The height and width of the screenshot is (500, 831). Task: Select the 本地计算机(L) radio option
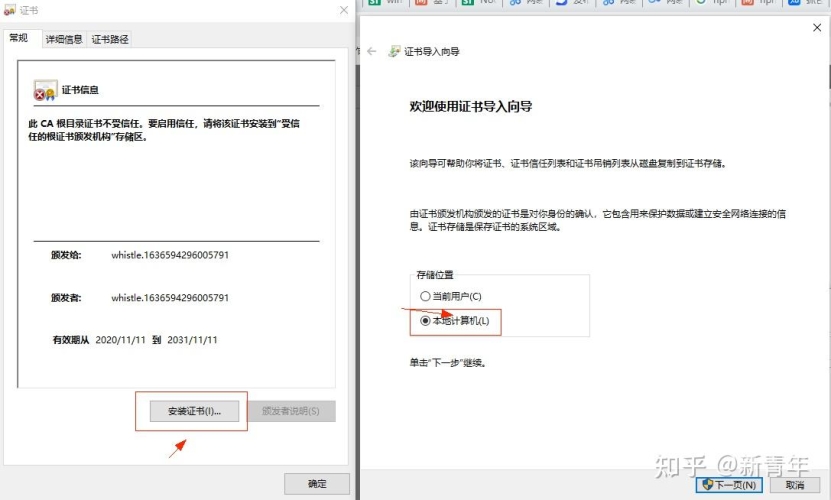tap(455, 321)
